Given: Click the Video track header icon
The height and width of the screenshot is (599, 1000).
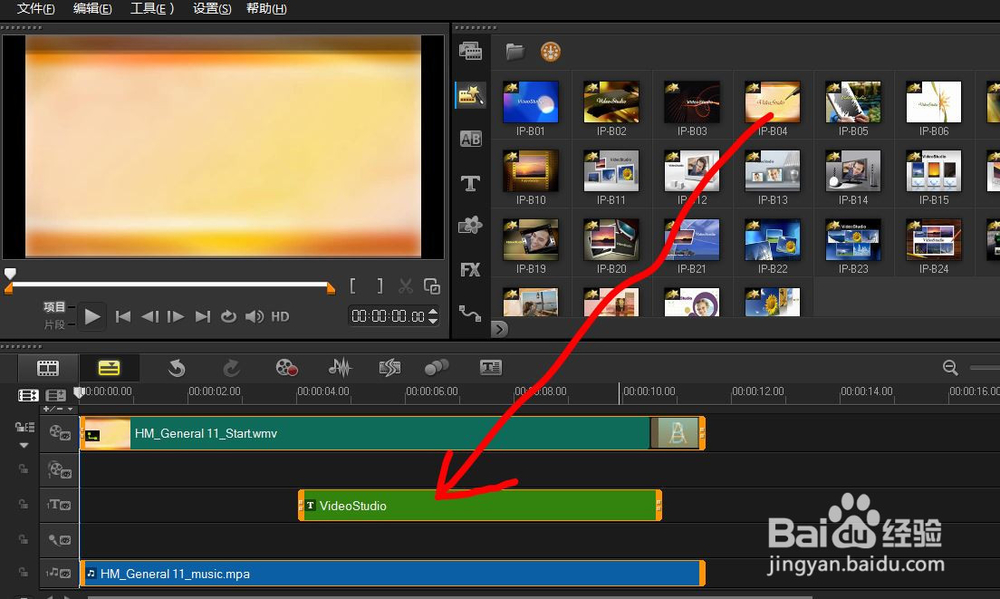Looking at the screenshot, I should (60, 433).
